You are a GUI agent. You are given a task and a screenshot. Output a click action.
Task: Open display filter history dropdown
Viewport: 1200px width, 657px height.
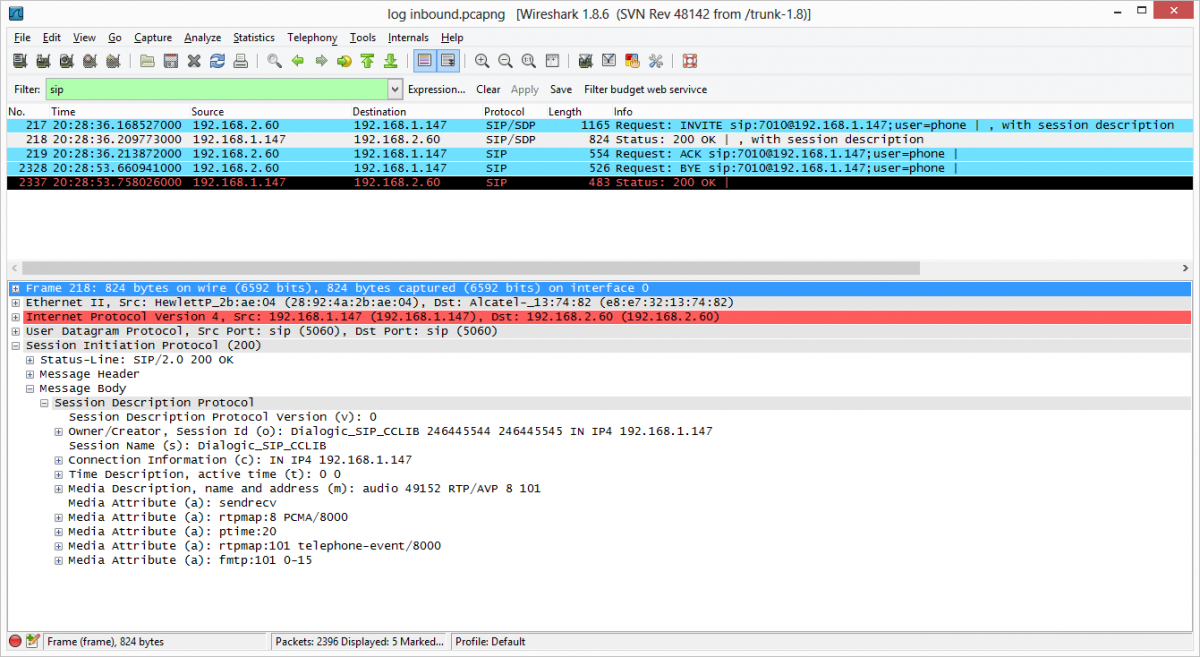[x=394, y=89]
